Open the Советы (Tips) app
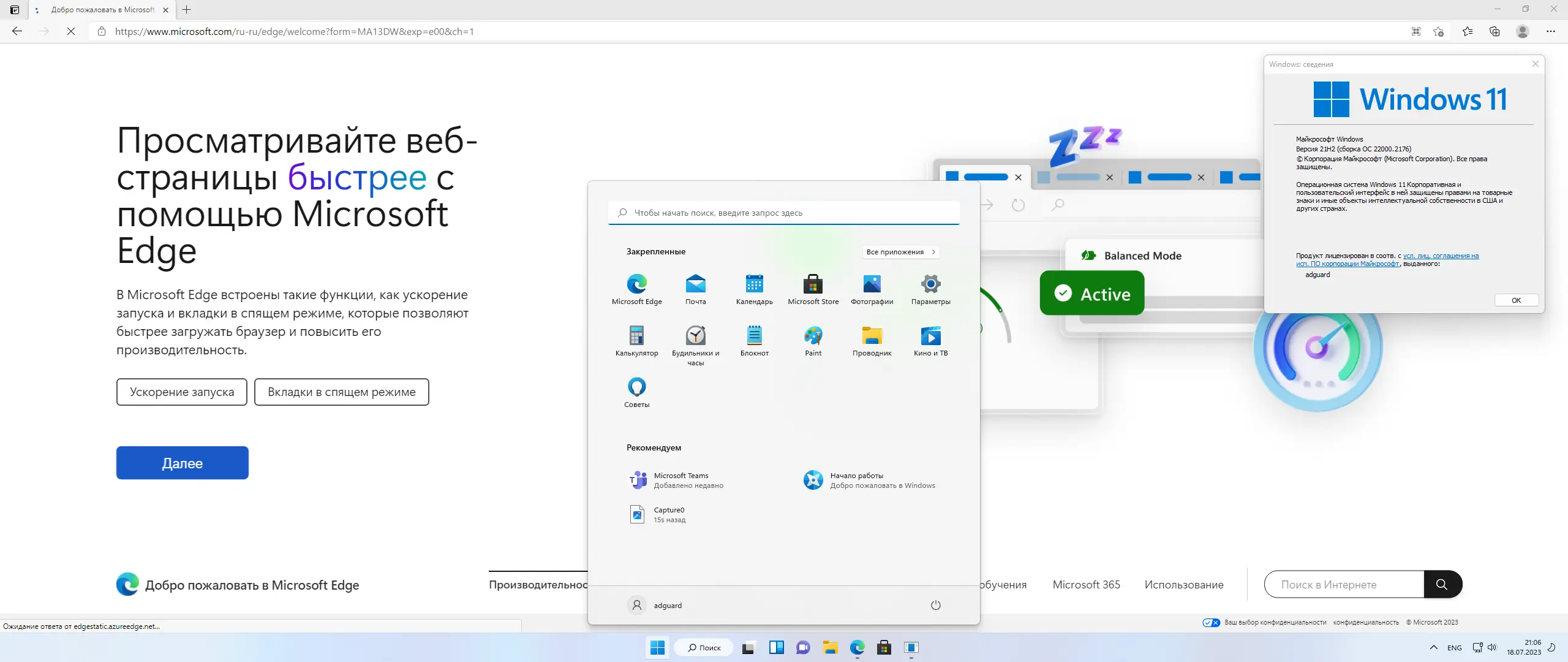 pos(636,388)
